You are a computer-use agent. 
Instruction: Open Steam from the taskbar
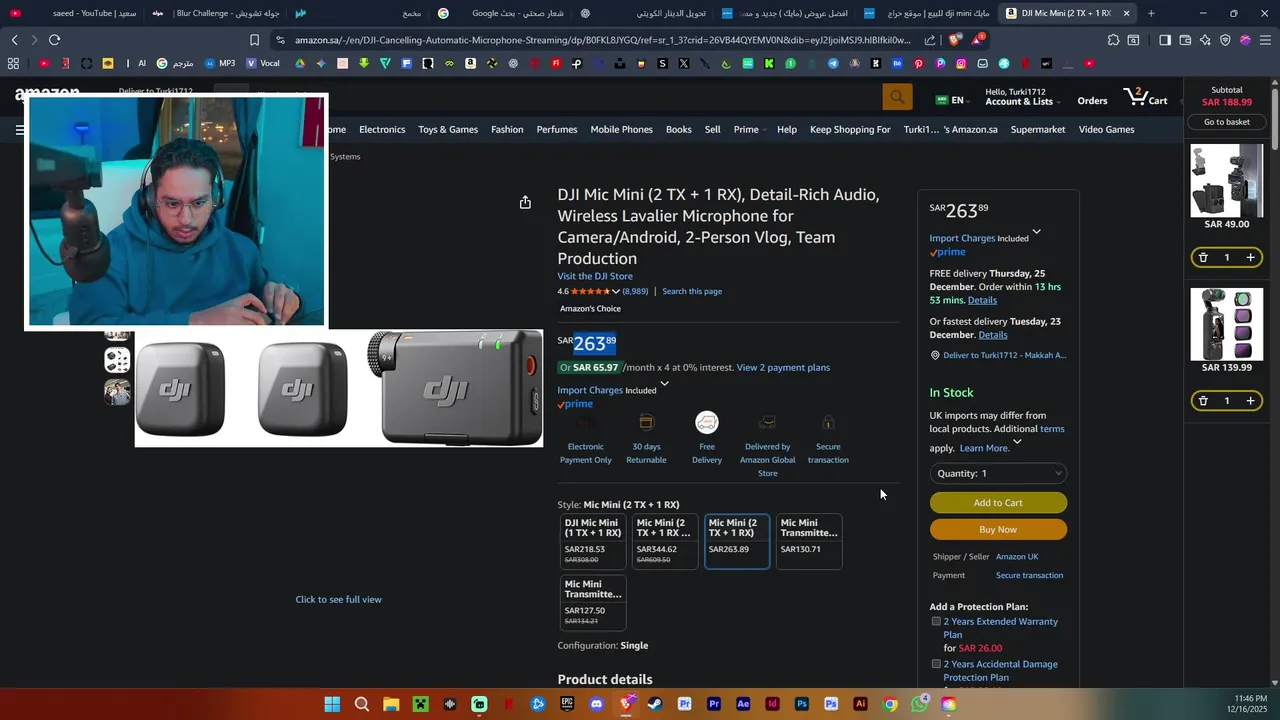[x=655, y=704]
